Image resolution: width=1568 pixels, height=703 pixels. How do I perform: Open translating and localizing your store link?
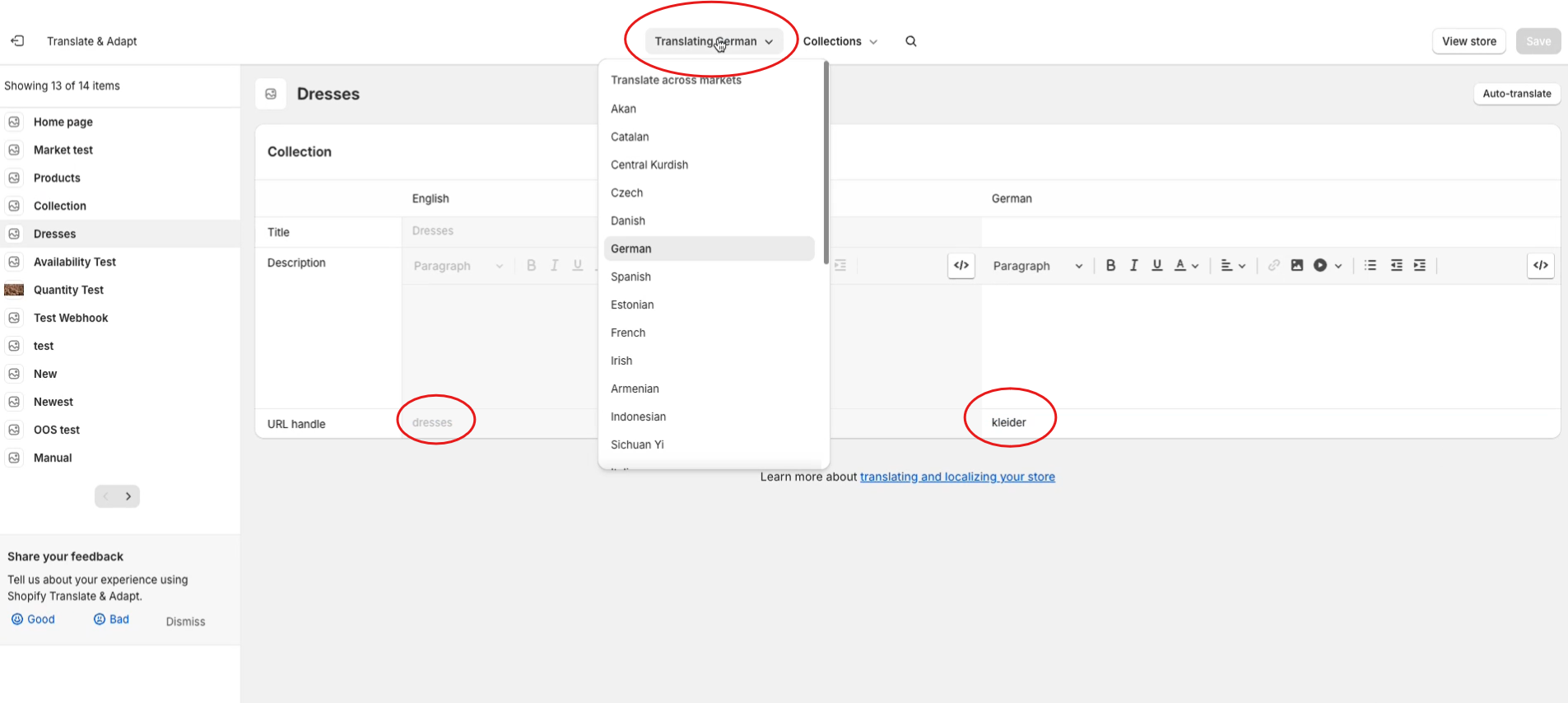[957, 477]
